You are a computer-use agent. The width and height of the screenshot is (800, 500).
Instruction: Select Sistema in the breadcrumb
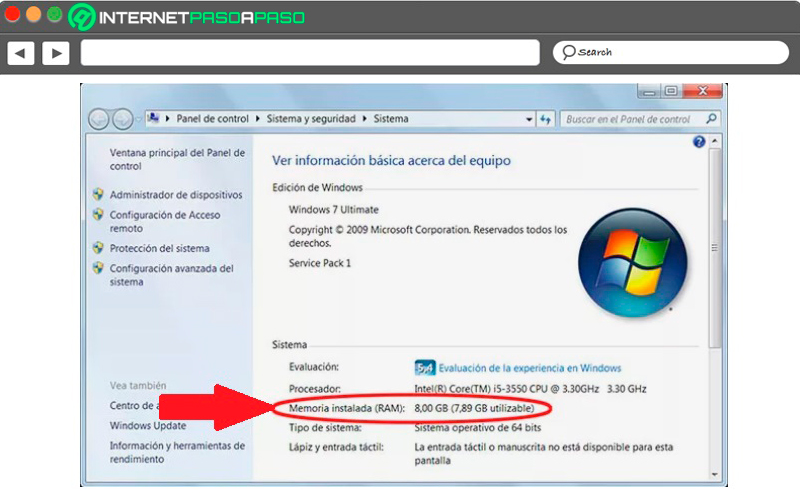(391, 119)
